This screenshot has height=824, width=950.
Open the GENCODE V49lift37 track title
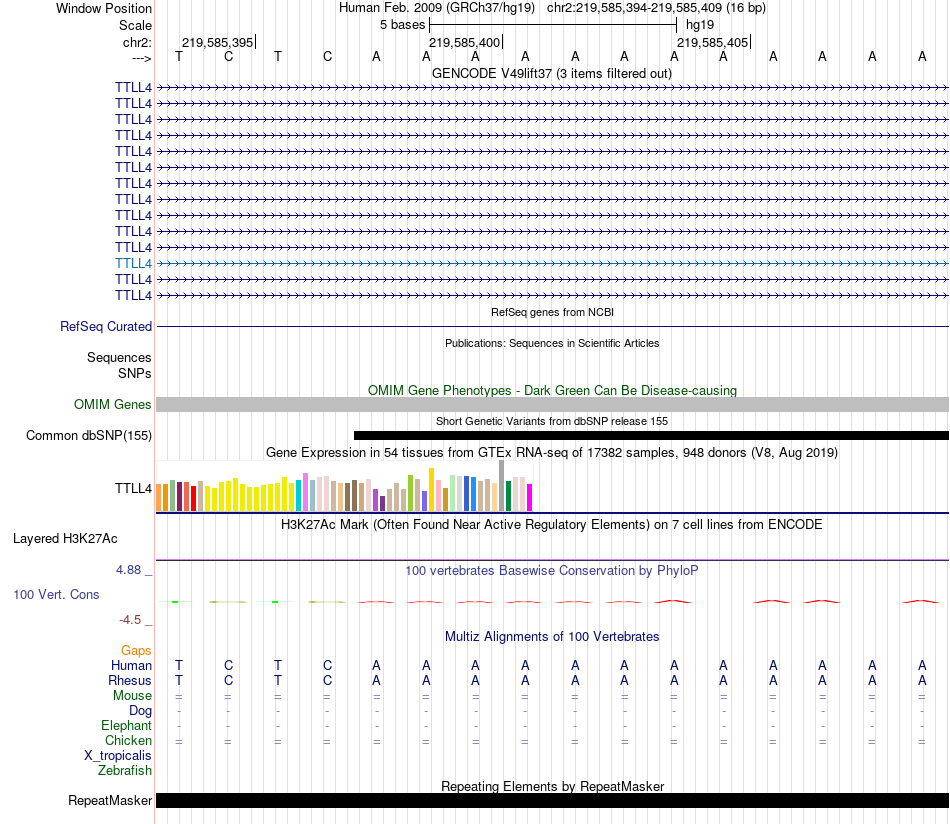pyautogui.click(x=552, y=73)
